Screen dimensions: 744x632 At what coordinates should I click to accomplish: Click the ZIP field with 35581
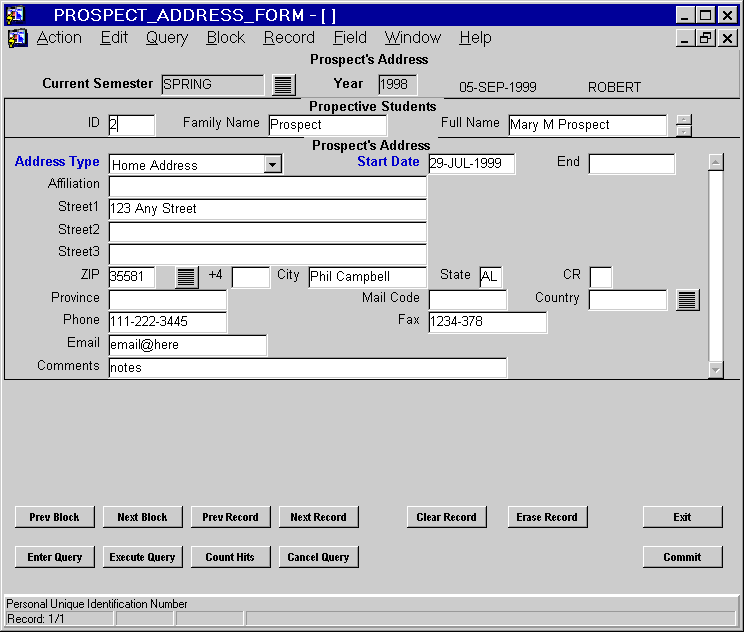coord(131,277)
